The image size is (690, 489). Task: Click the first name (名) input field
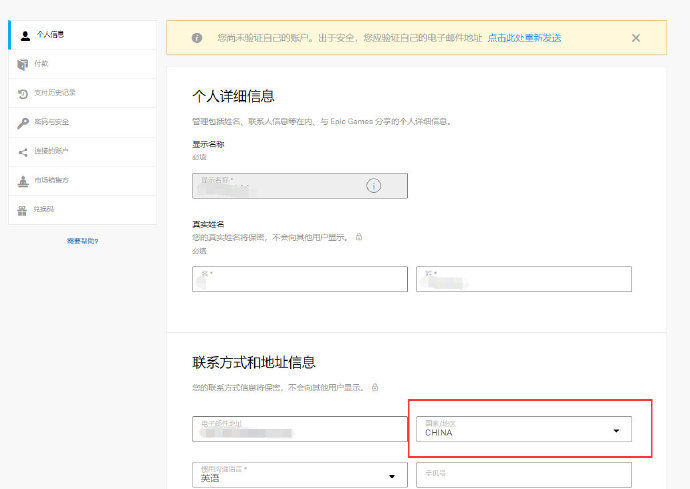(299, 279)
